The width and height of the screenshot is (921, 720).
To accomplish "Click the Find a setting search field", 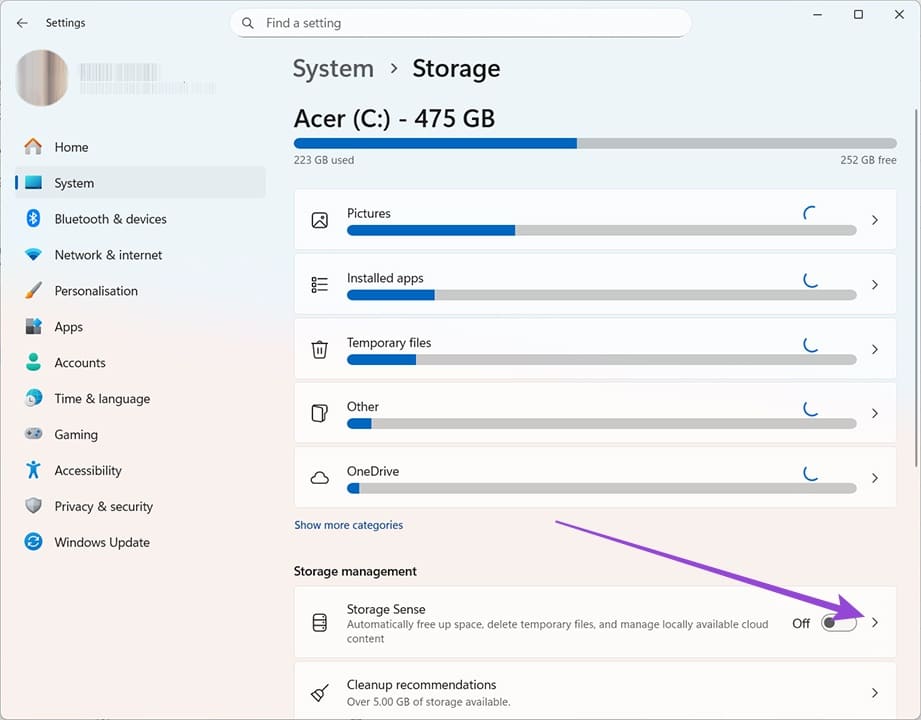I will pyautogui.click(x=460, y=22).
